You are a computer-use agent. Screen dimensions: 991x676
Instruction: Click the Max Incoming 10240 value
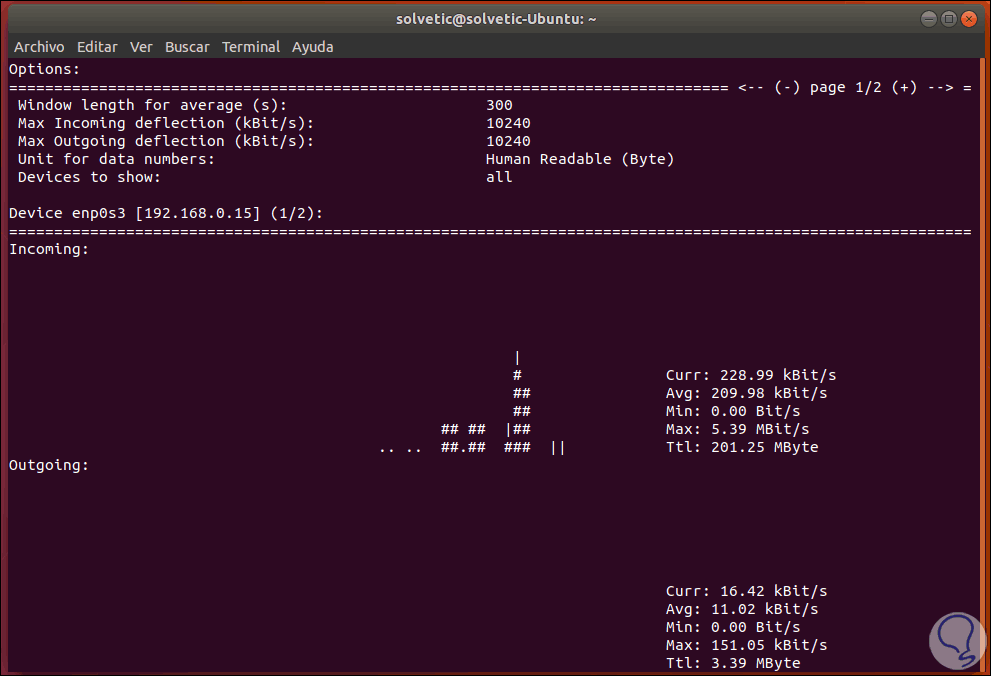(x=508, y=123)
